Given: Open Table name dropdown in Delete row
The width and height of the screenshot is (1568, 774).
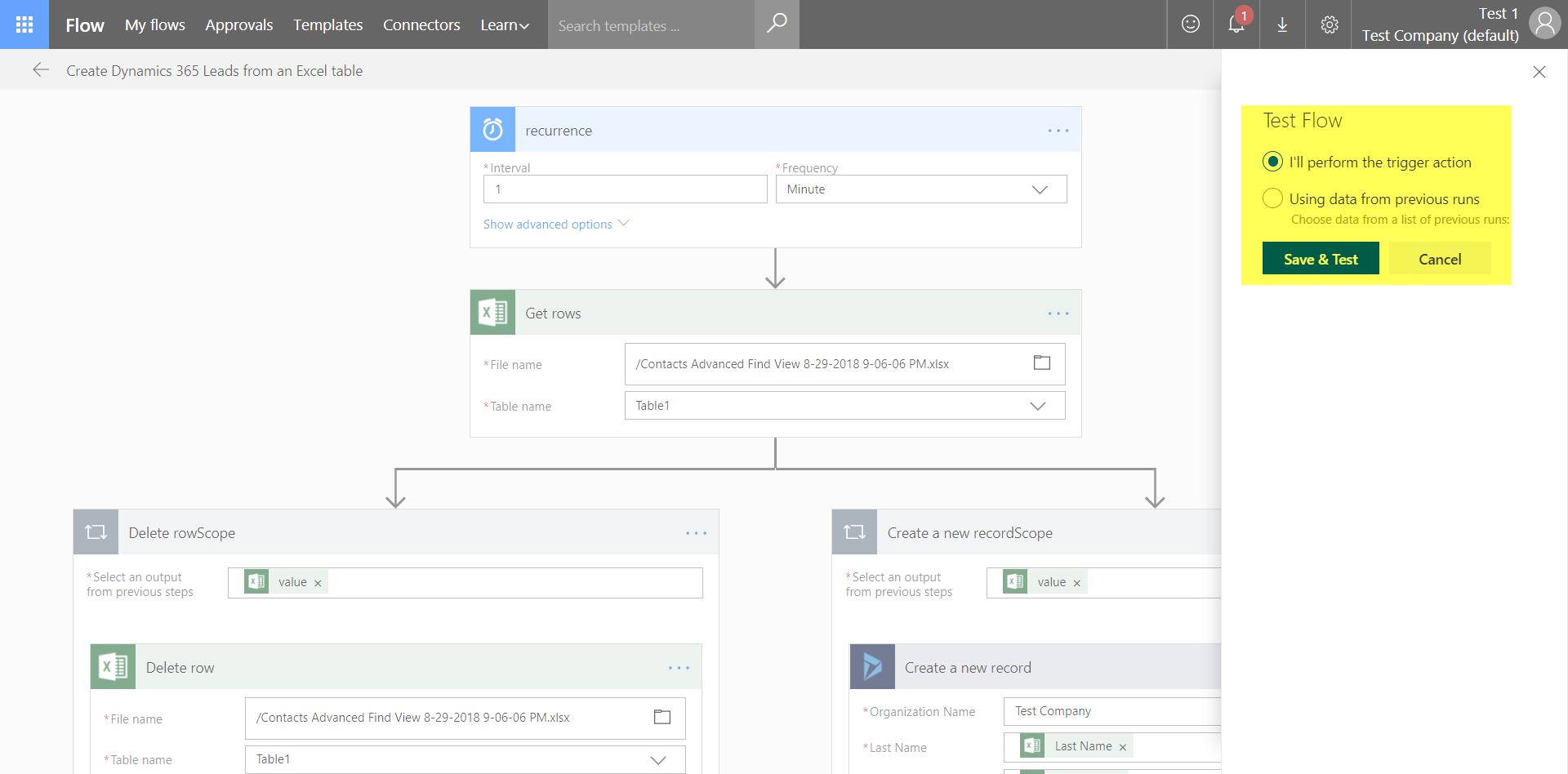Looking at the screenshot, I should [x=465, y=759].
